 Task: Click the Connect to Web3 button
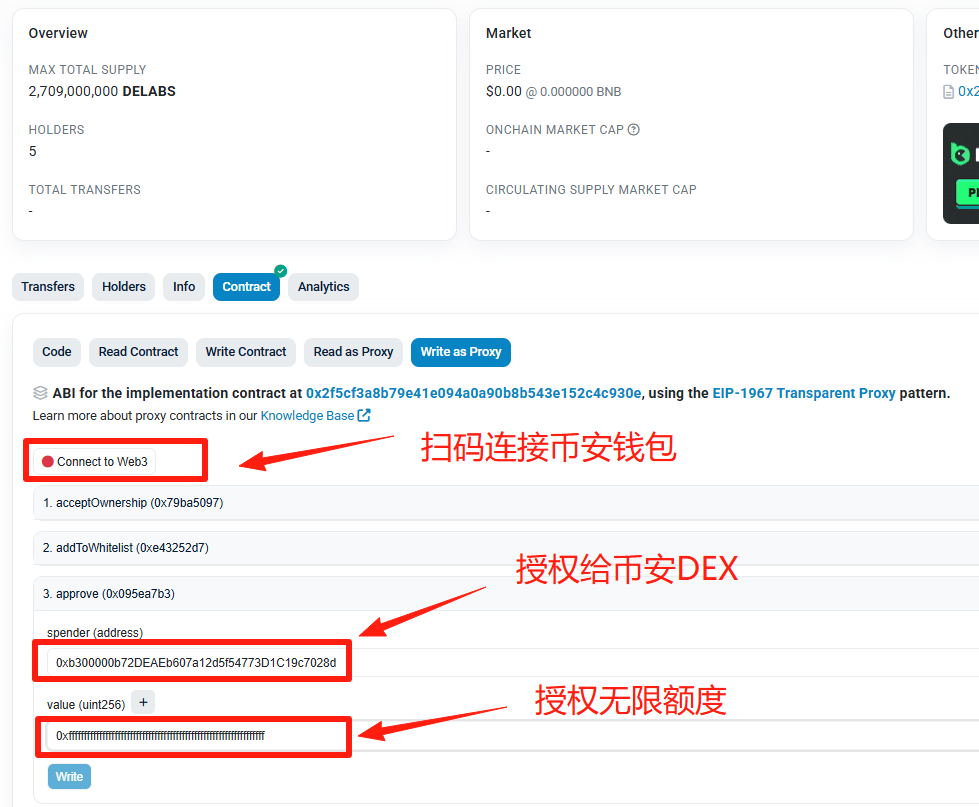click(95, 462)
